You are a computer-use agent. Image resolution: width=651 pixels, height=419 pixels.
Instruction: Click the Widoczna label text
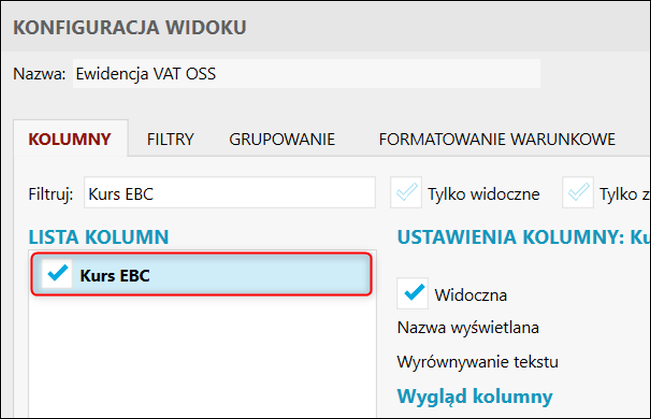point(471,295)
